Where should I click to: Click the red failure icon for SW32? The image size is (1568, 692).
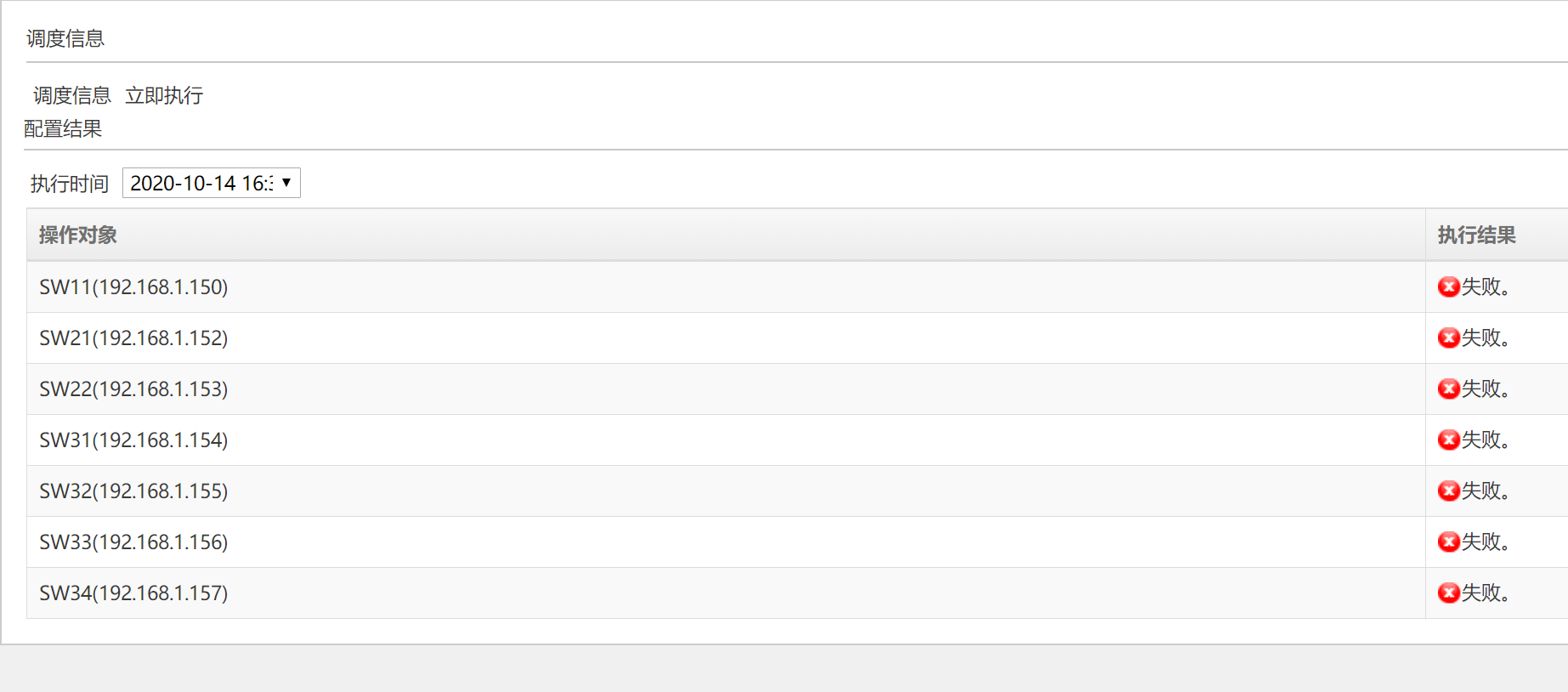(x=1448, y=491)
